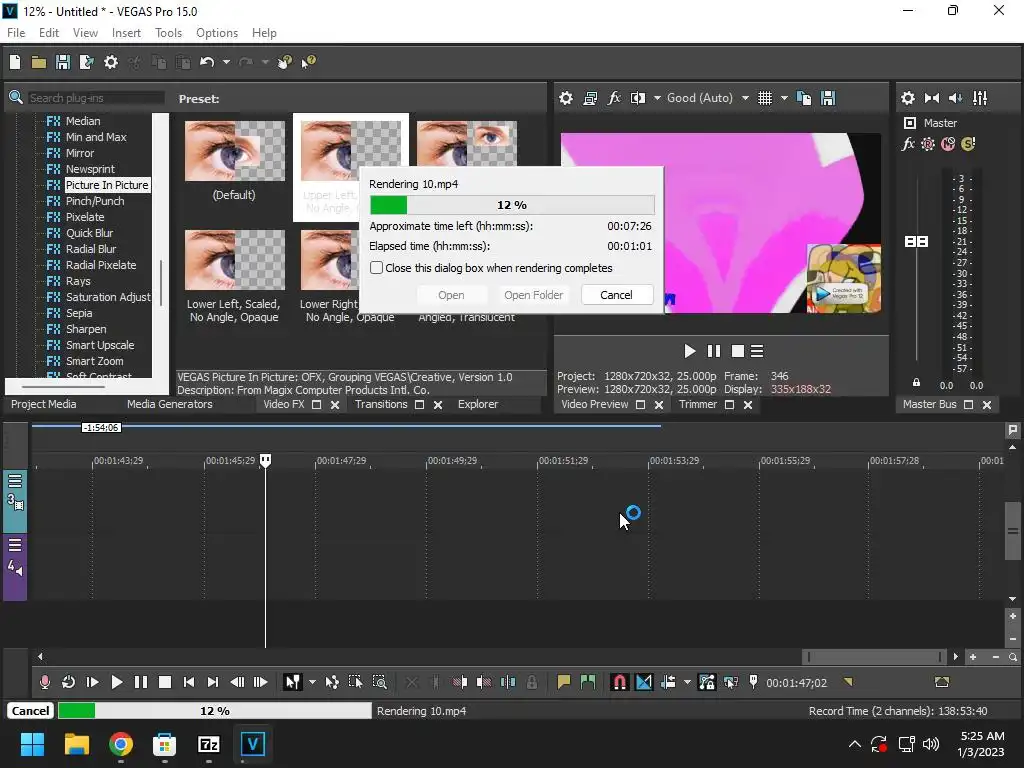Save preview snapshot to file
The image size is (1024, 768).
[828, 98]
